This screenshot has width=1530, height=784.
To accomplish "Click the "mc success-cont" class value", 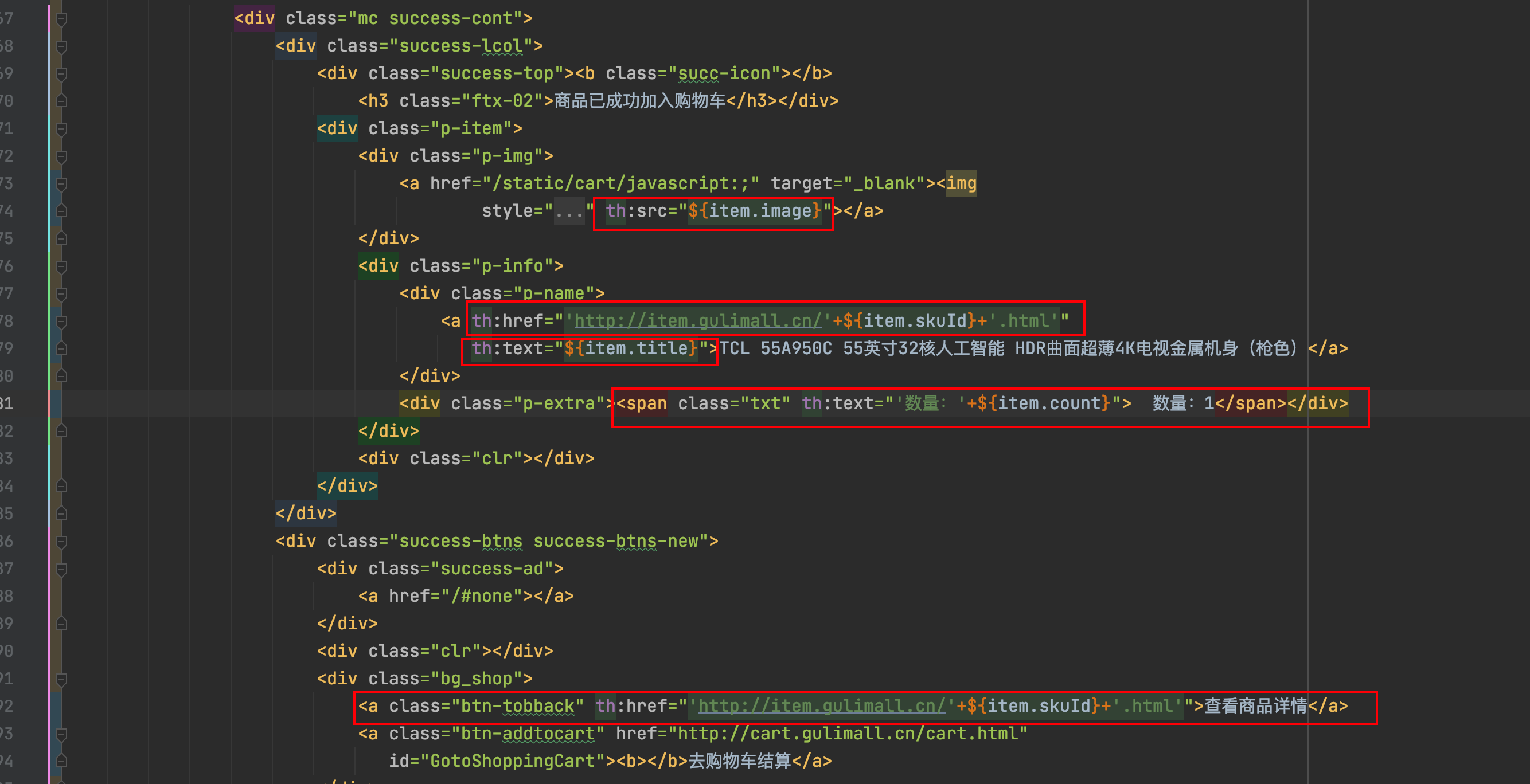I will pyautogui.click(x=435, y=19).
